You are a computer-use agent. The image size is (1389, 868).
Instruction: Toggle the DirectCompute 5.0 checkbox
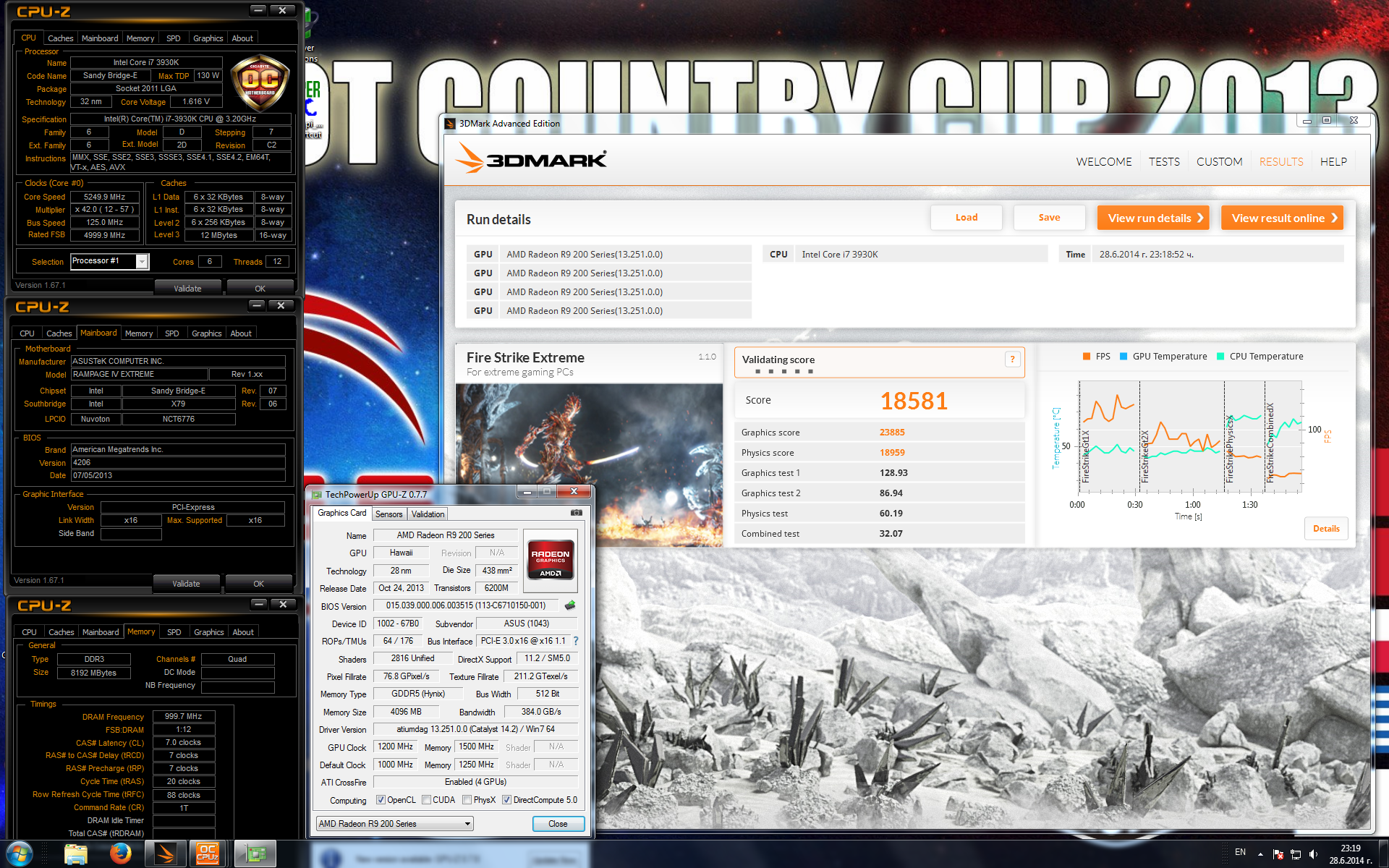(506, 800)
